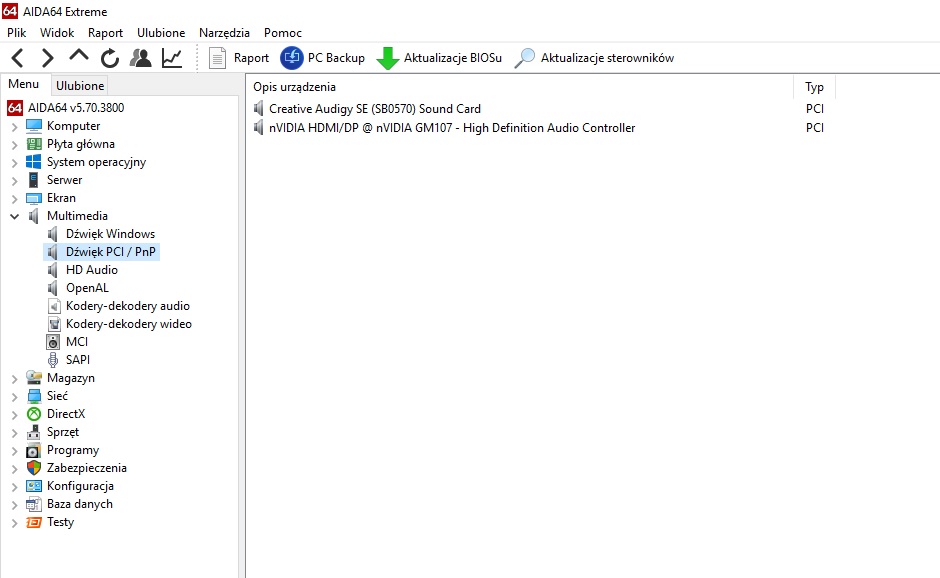Expand the Sprzęt tree node
The width and height of the screenshot is (940, 578).
(x=14, y=432)
